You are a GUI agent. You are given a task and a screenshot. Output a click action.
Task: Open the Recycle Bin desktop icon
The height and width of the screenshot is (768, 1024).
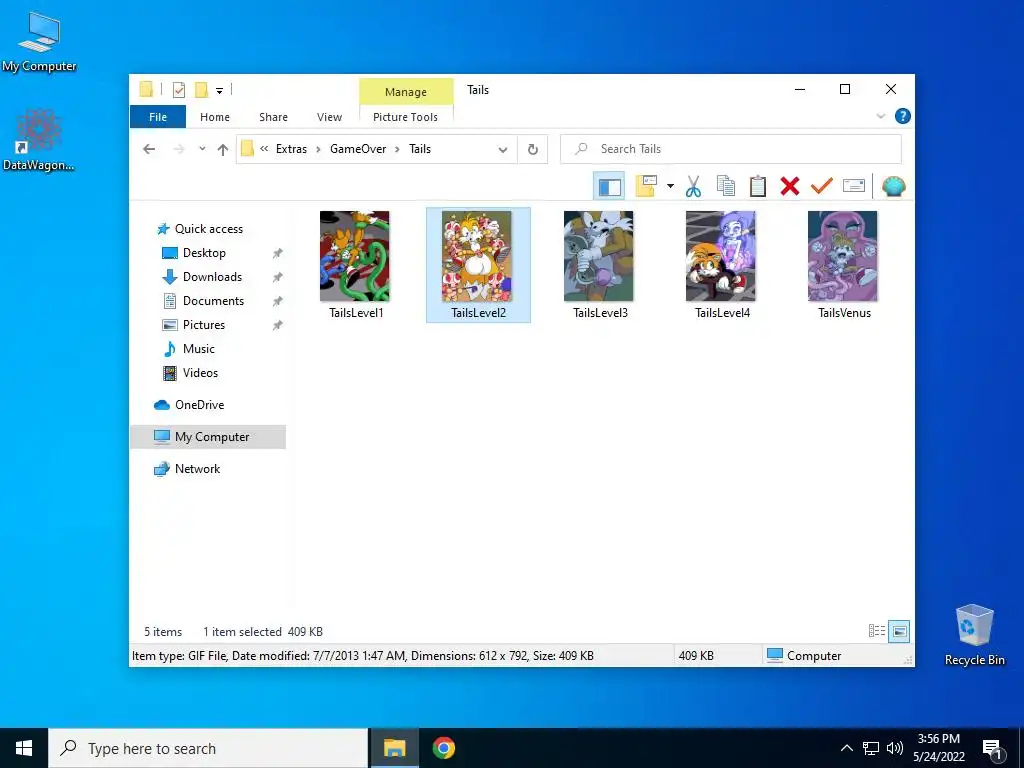click(x=974, y=635)
